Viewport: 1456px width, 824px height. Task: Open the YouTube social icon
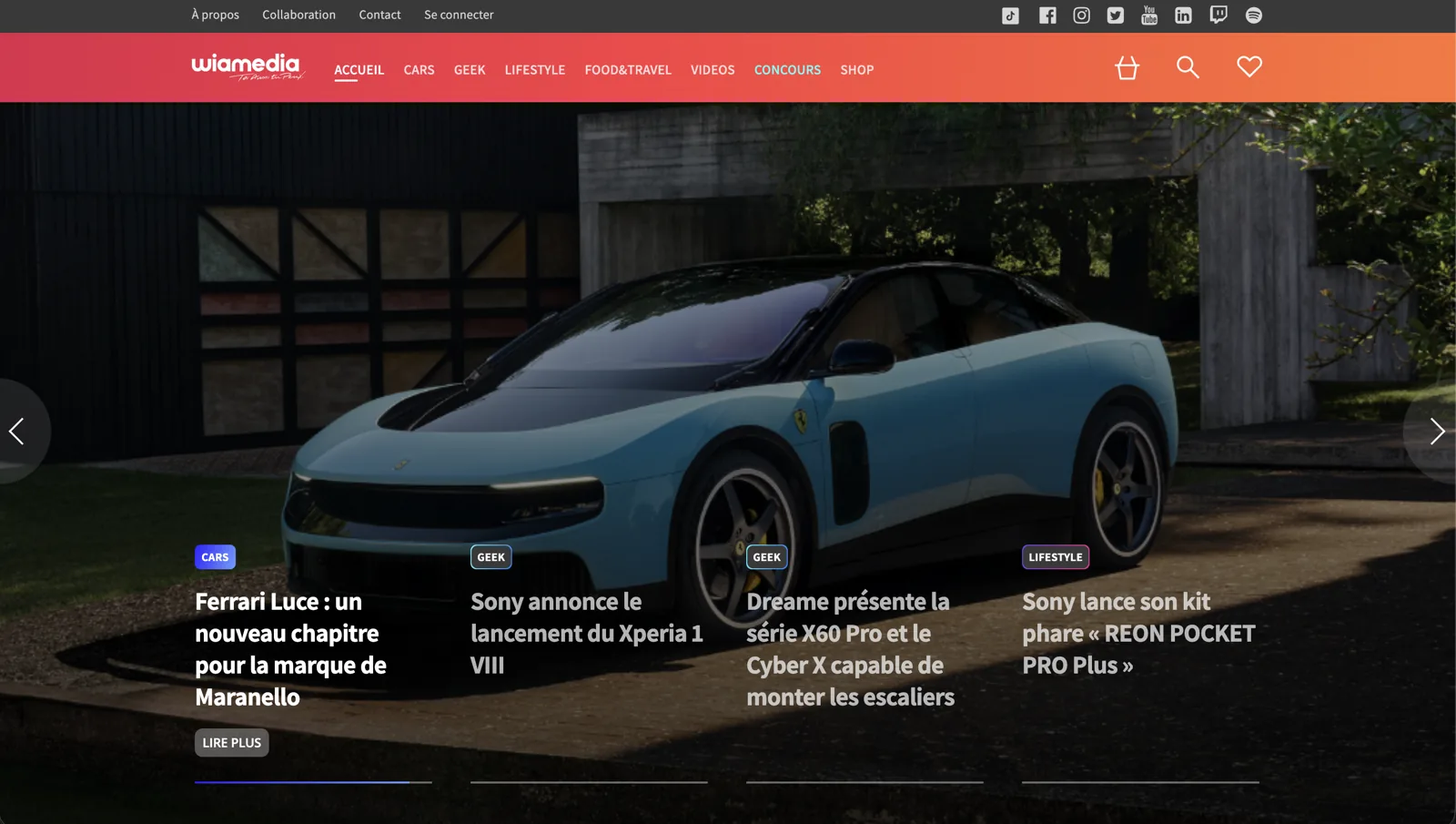coord(1149,15)
